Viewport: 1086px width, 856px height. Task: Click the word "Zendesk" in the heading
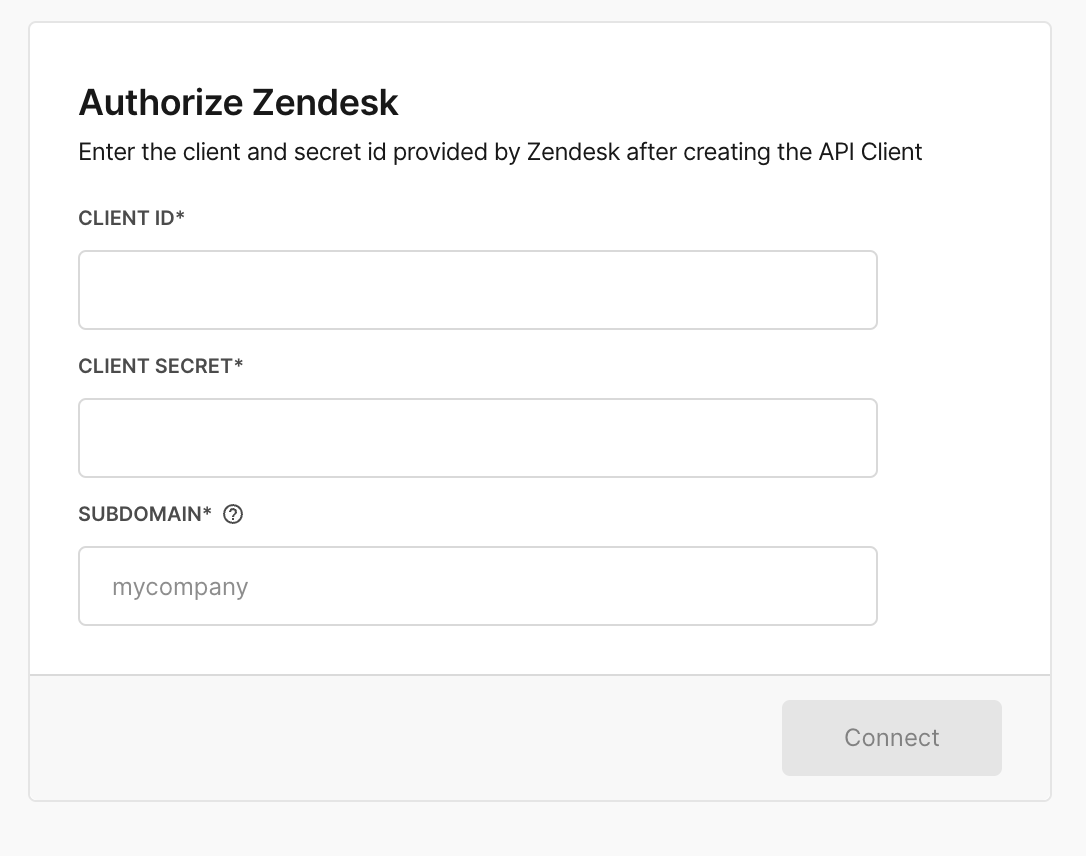click(x=325, y=102)
